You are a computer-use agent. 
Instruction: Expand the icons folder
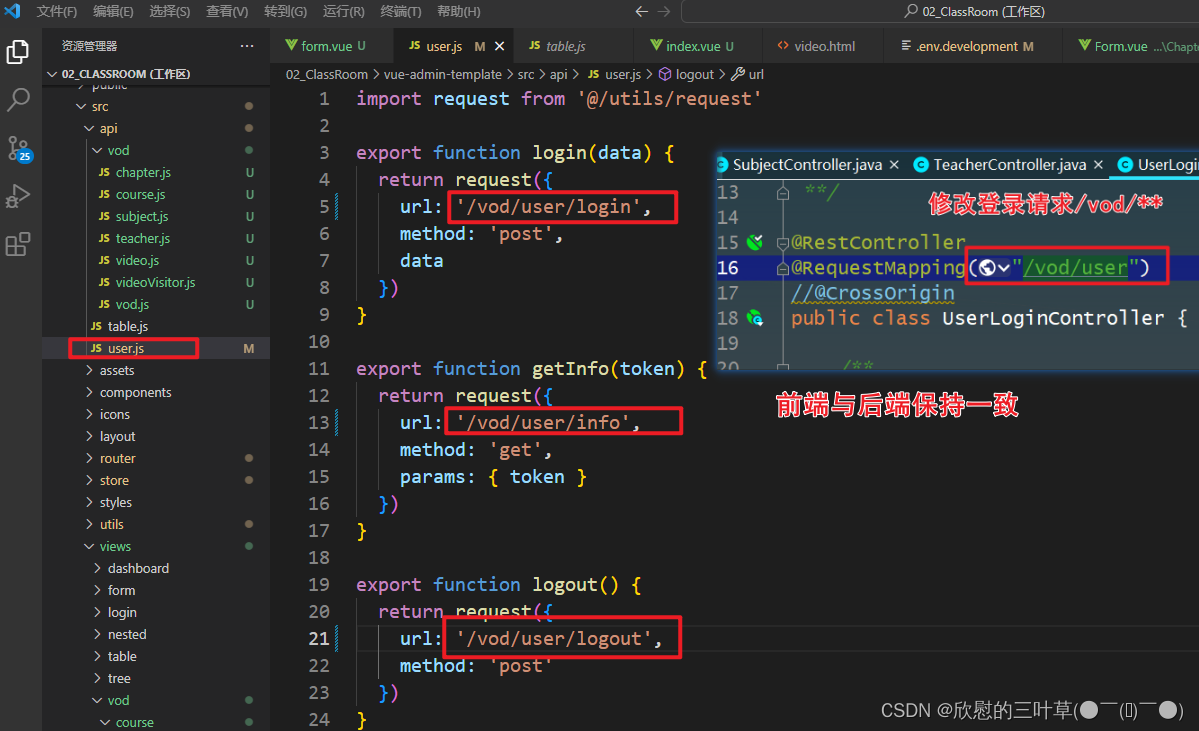154,414
